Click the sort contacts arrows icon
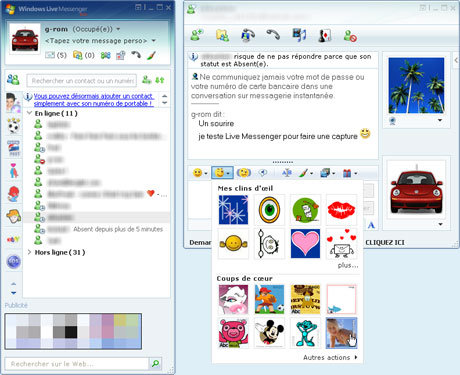Screen dimensions: 460x375 pyautogui.click(x=160, y=80)
